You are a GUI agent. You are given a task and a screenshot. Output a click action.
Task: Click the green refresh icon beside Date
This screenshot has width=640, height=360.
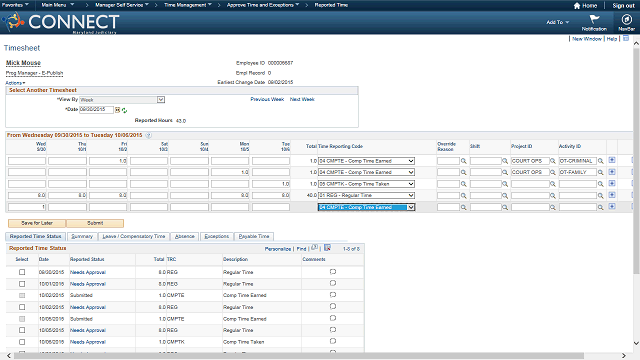[124, 110]
